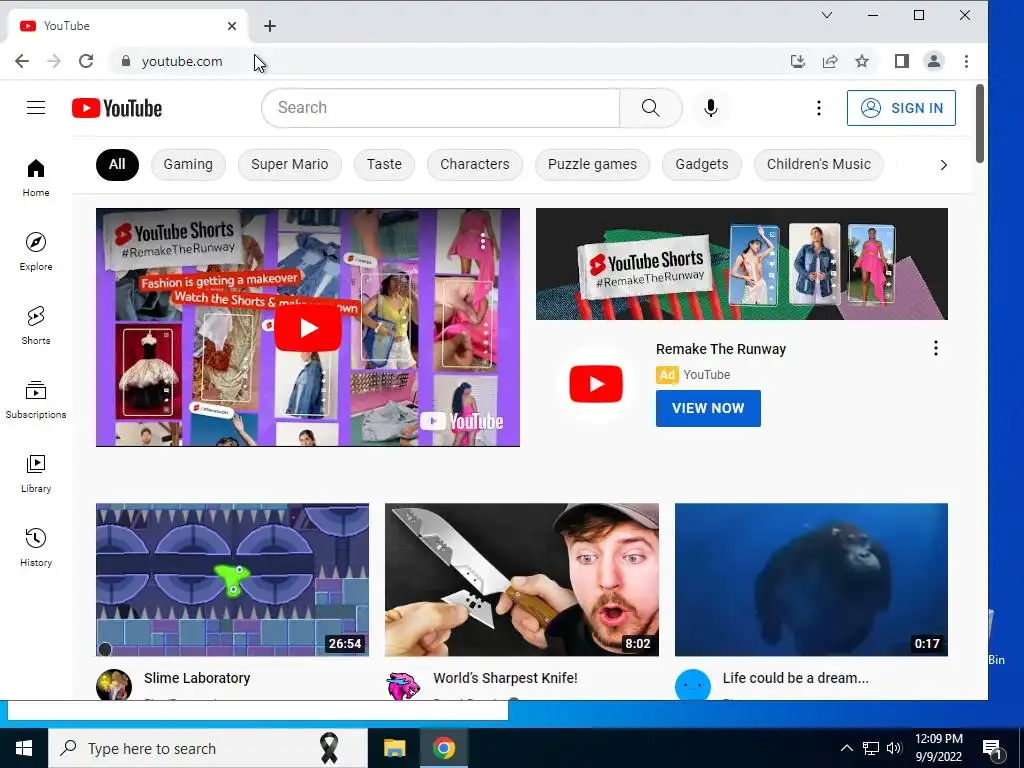
Task: Click the taskbar clock showing 12:09 PM
Action: tap(938, 748)
